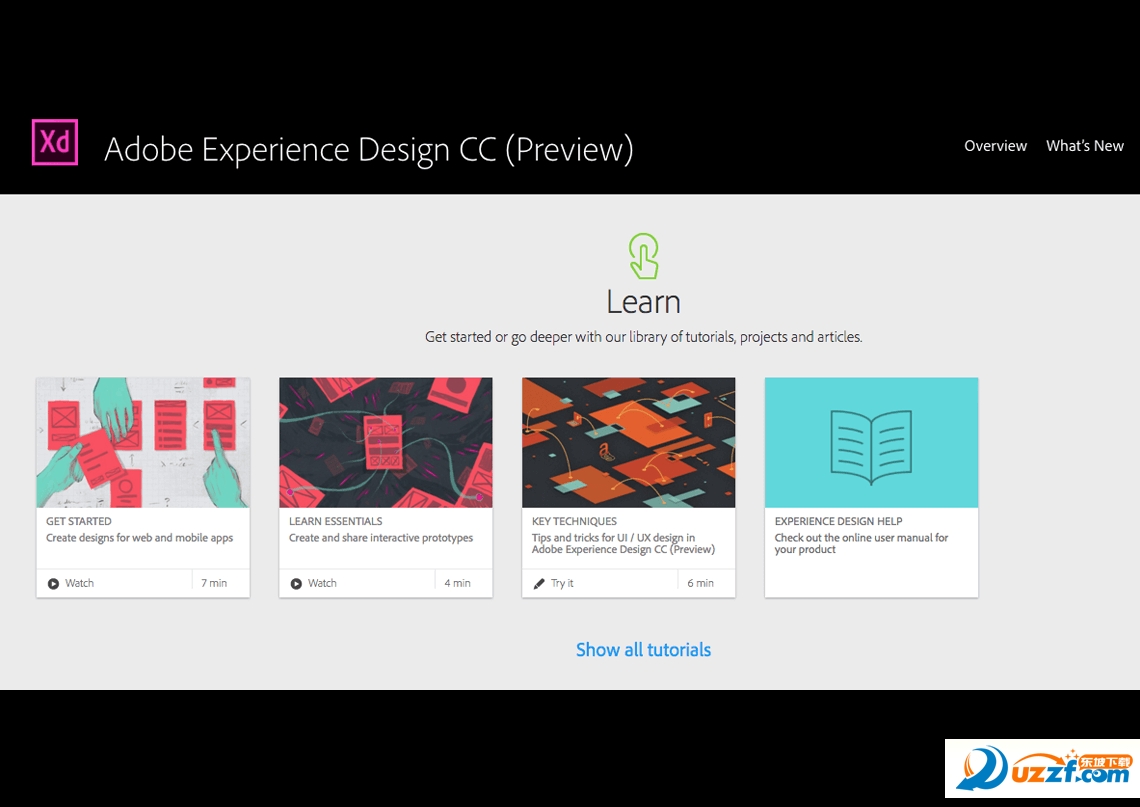The width and height of the screenshot is (1140, 807).
Task: Click Watch on the Learn Essentials card
Action: click(x=322, y=583)
